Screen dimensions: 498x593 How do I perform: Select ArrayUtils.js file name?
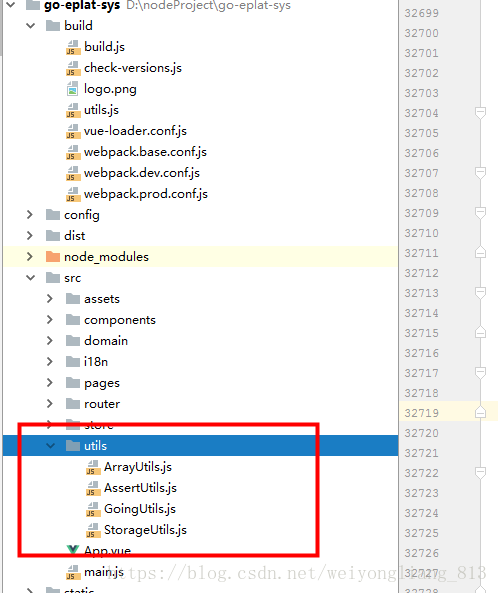[x=138, y=467]
